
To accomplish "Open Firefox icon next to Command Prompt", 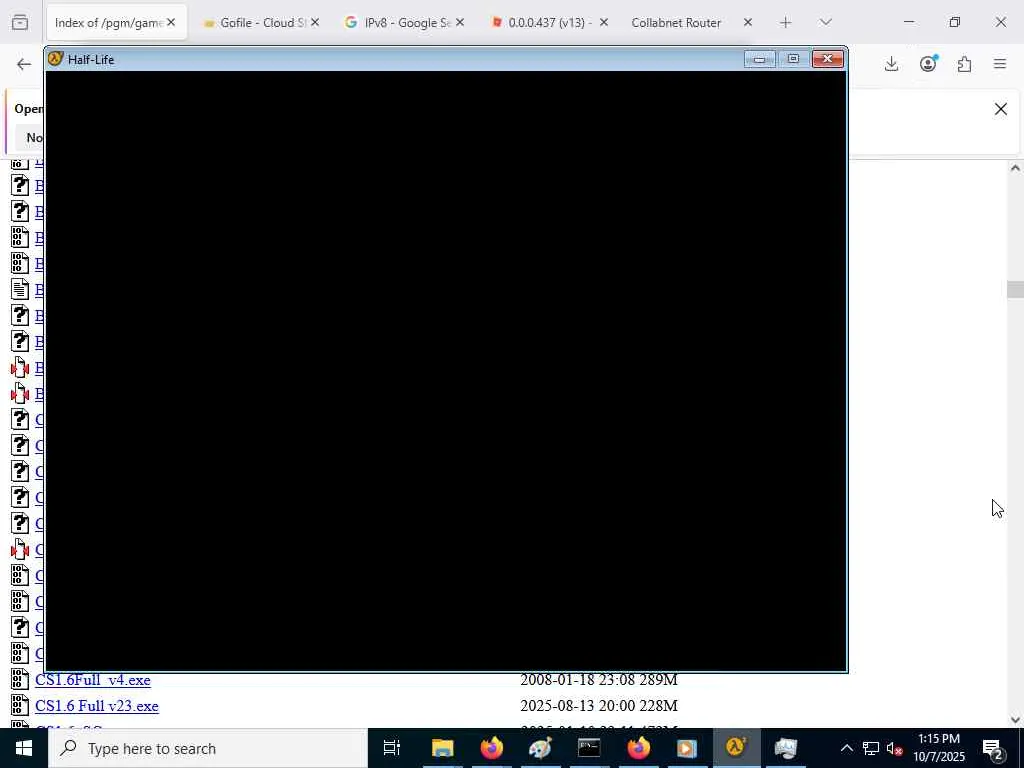I will (x=638, y=748).
